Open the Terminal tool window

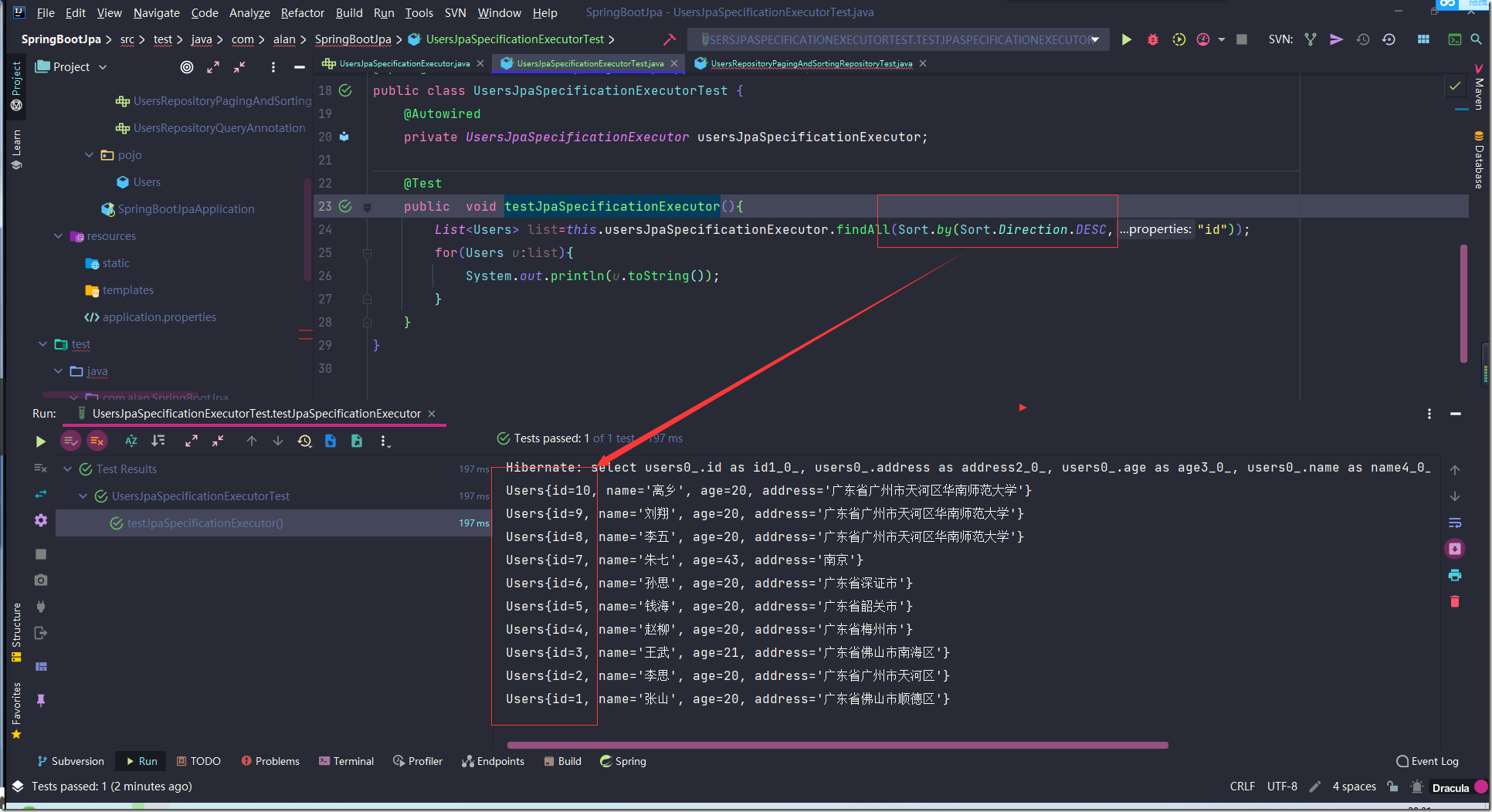[x=346, y=761]
